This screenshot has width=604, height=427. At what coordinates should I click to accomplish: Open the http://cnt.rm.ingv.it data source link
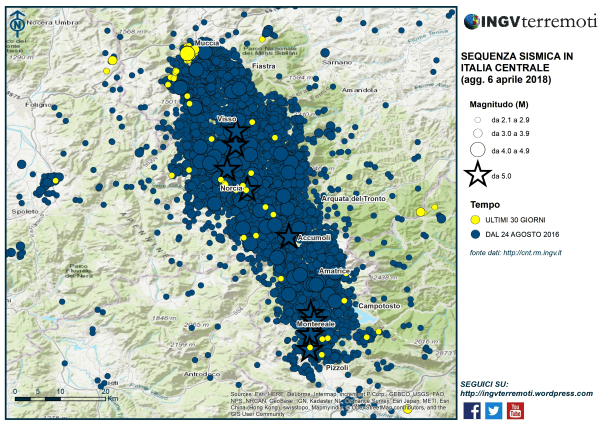tap(532, 253)
